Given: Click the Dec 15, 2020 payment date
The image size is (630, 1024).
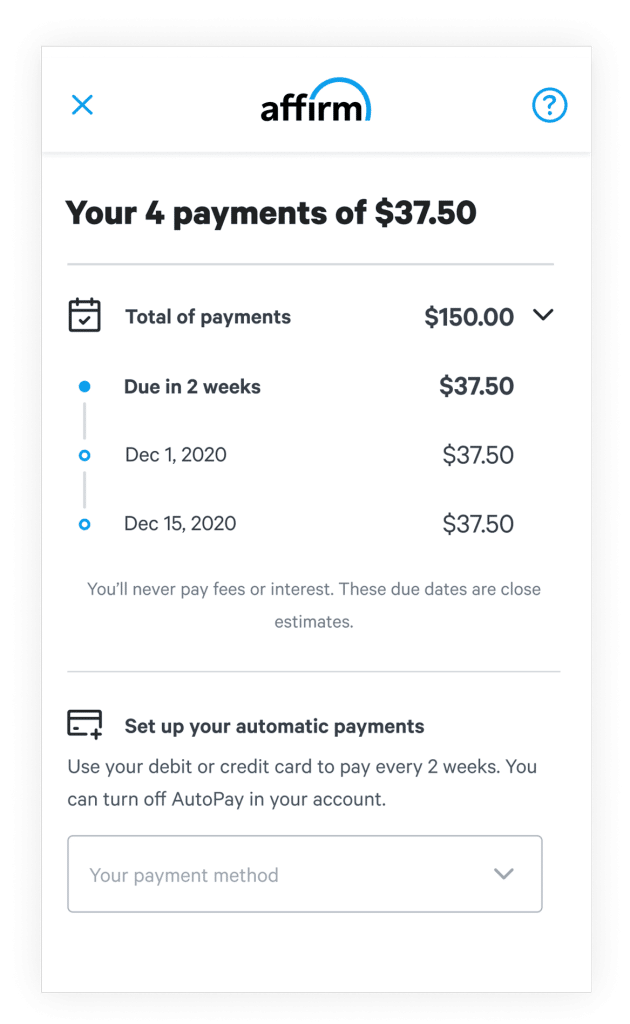Looking at the screenshot, I should 180,523.
